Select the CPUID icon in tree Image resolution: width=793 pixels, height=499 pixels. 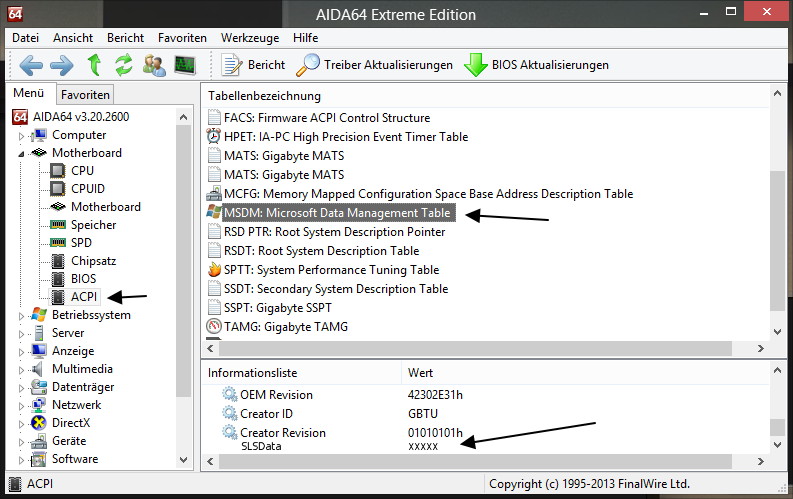tap(58, 189)
